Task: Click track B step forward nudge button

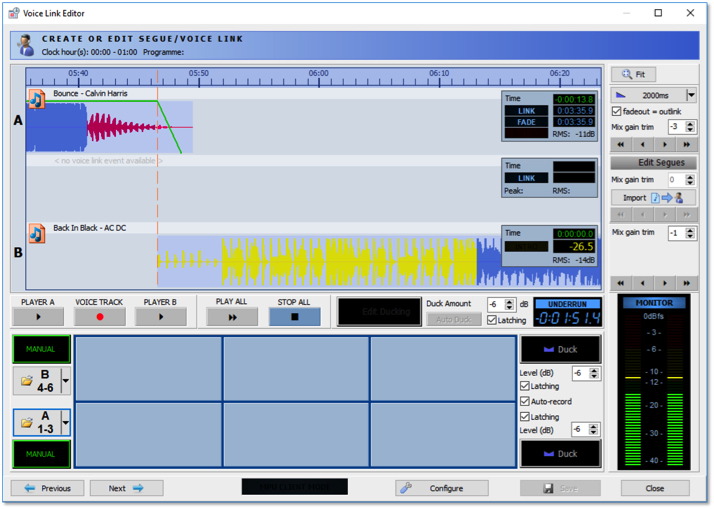Action: click(665, 283)
